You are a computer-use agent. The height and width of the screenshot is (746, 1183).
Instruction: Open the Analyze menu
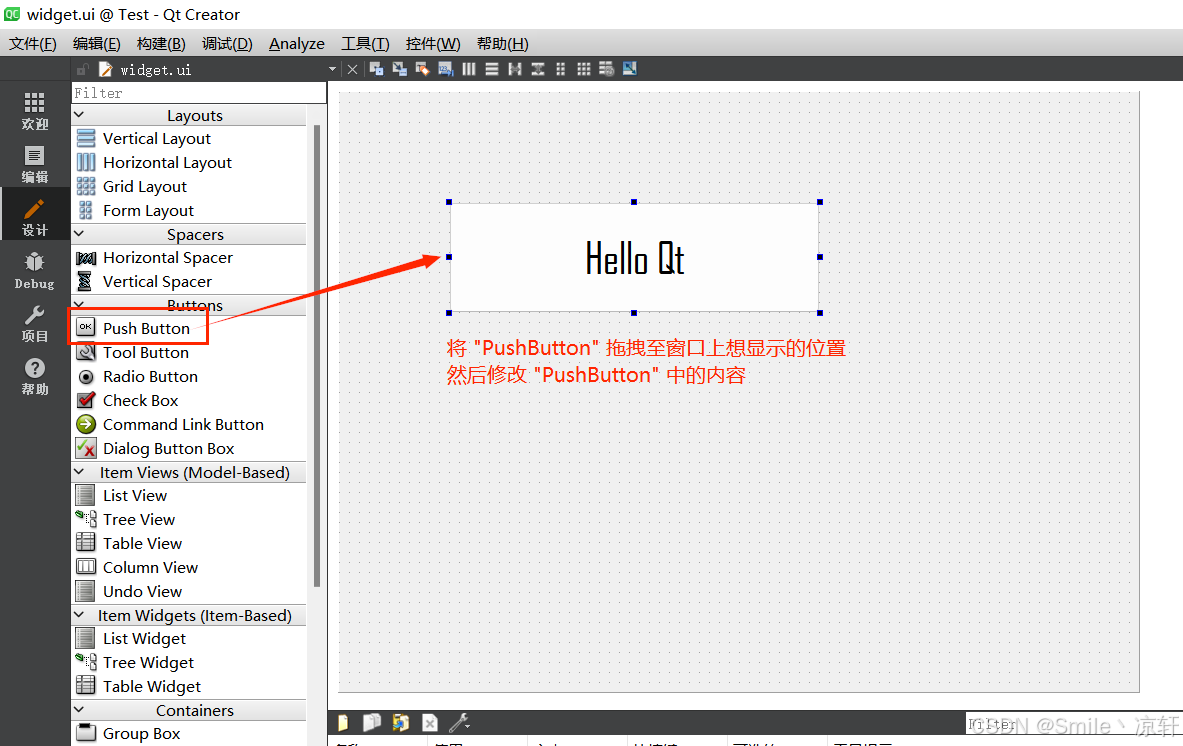[297, 44]
